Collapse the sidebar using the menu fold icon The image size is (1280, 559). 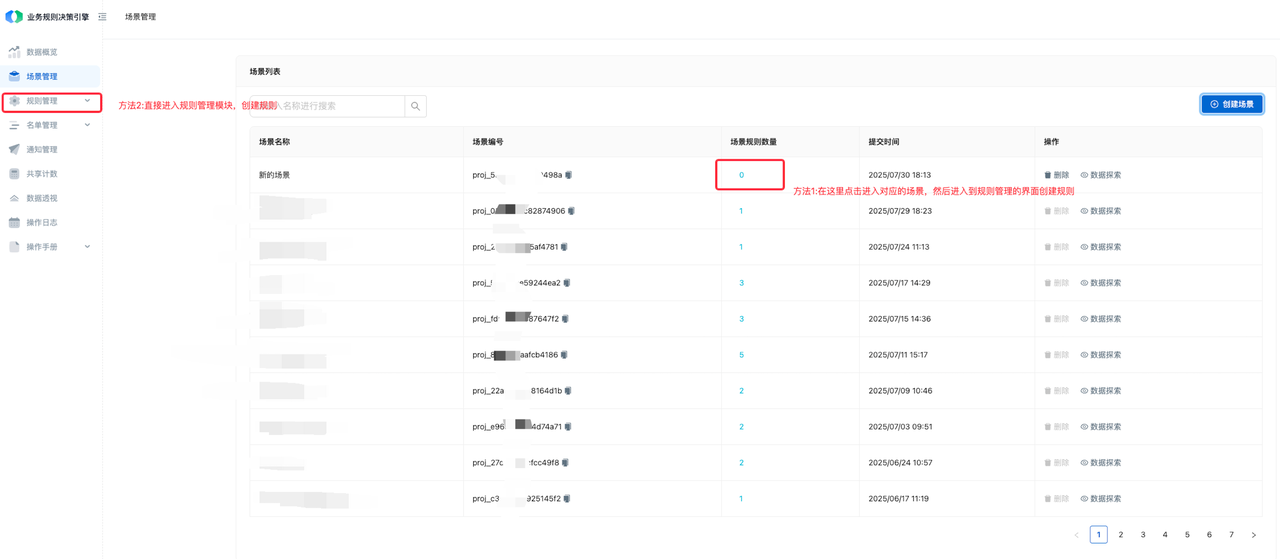102,17
